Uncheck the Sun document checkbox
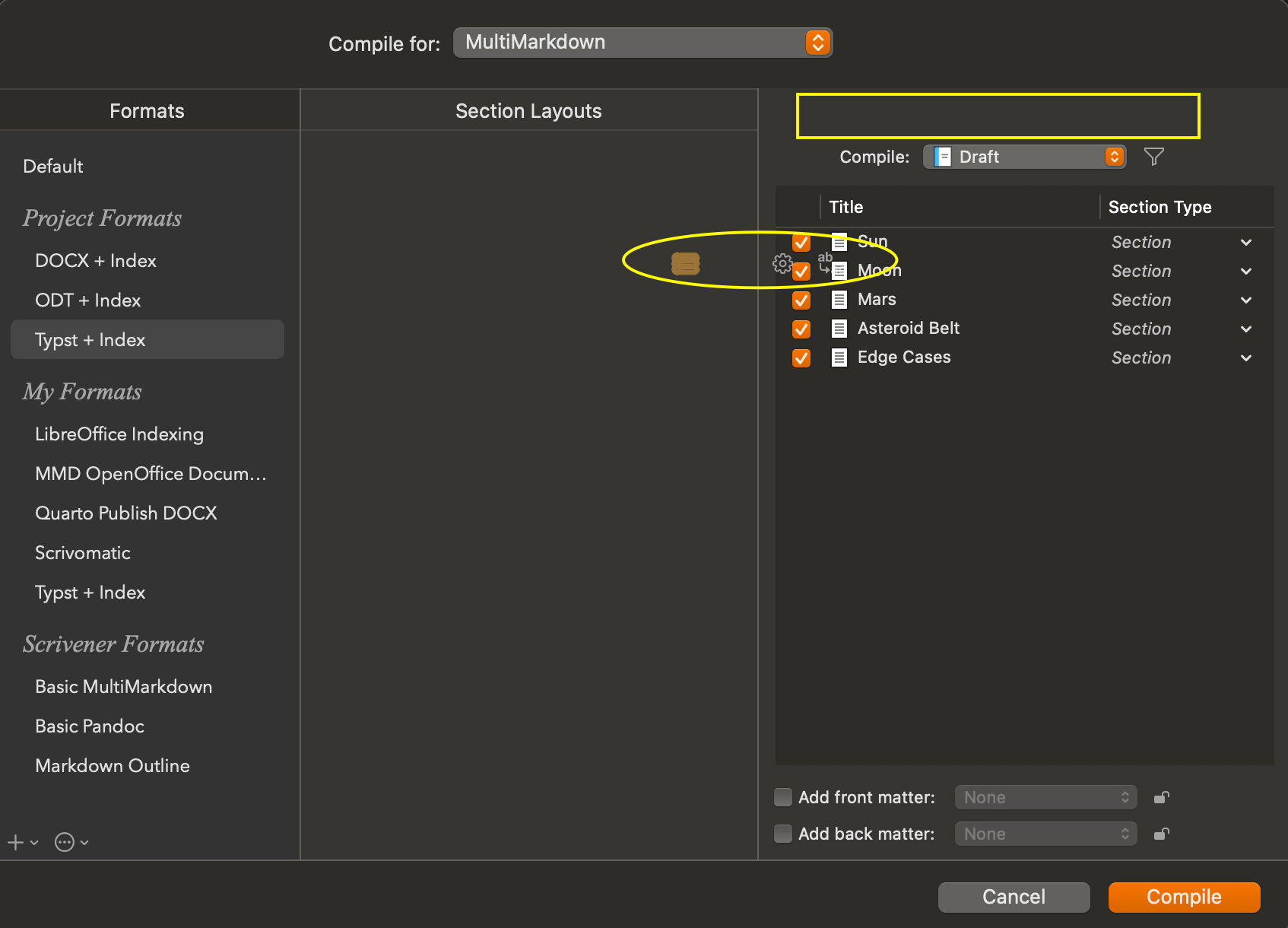1288x928 pixels. [801, 243]
